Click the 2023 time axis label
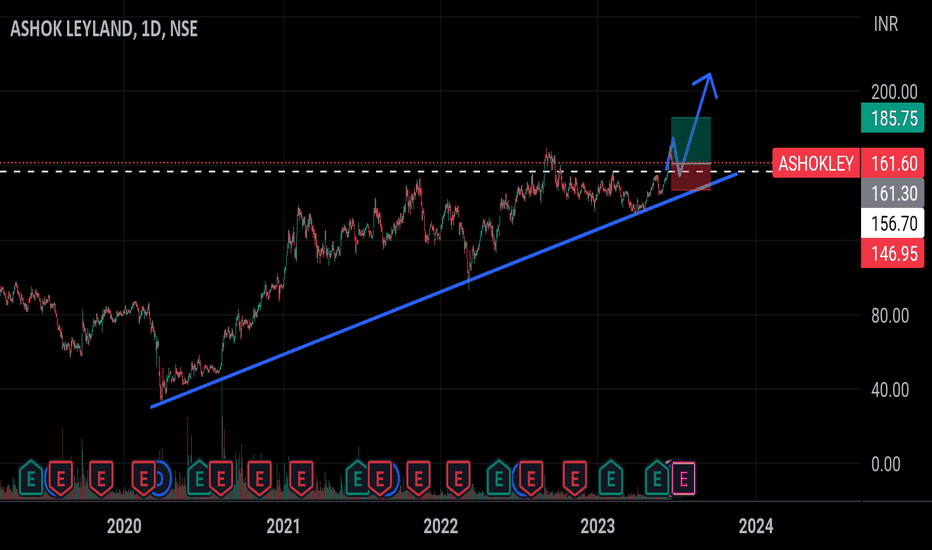The image size is (932, 550). 597,526
